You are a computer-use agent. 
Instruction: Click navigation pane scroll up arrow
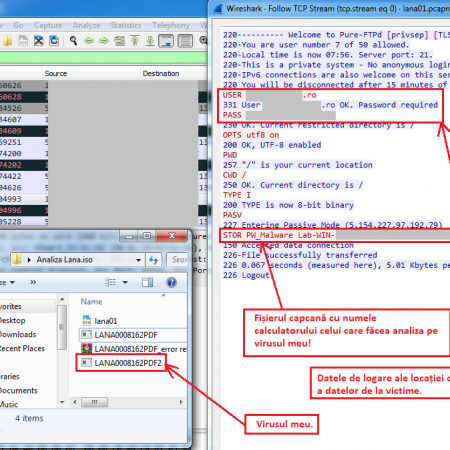coord(62,299)
